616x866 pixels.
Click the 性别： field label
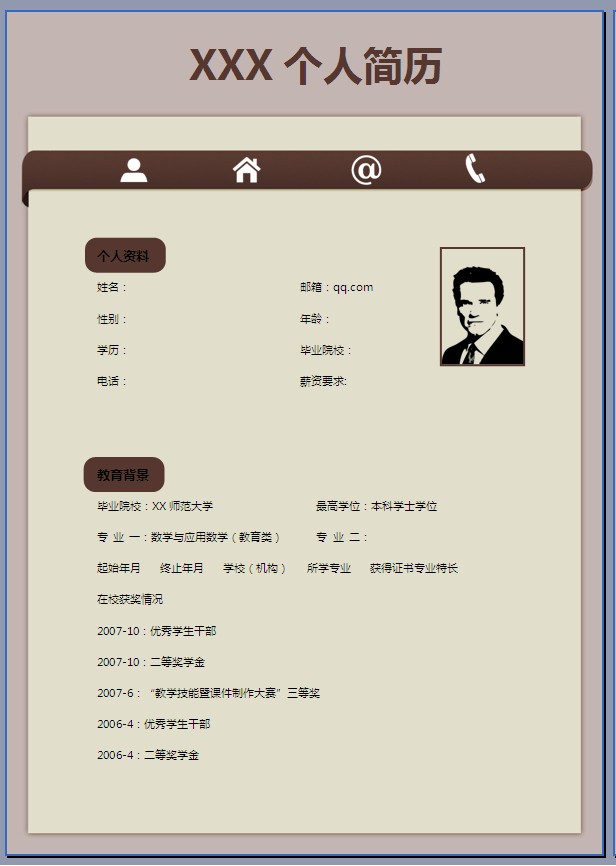coord(112,319)
